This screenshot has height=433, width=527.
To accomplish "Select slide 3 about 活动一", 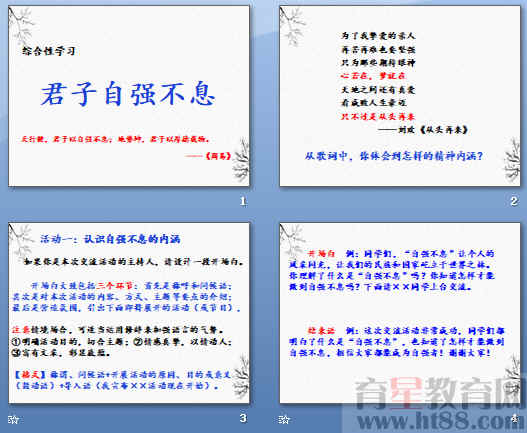I will pos(129,313).
